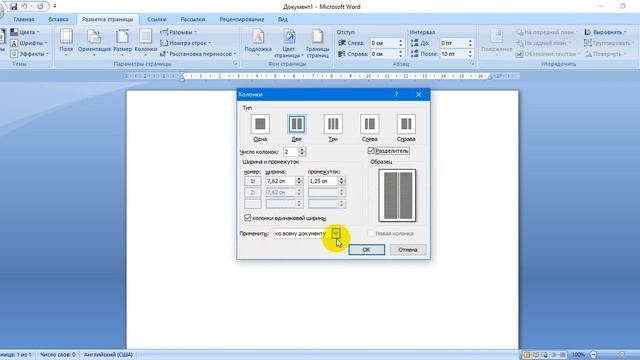Click the 100% zoom level button

pos(578,355)
